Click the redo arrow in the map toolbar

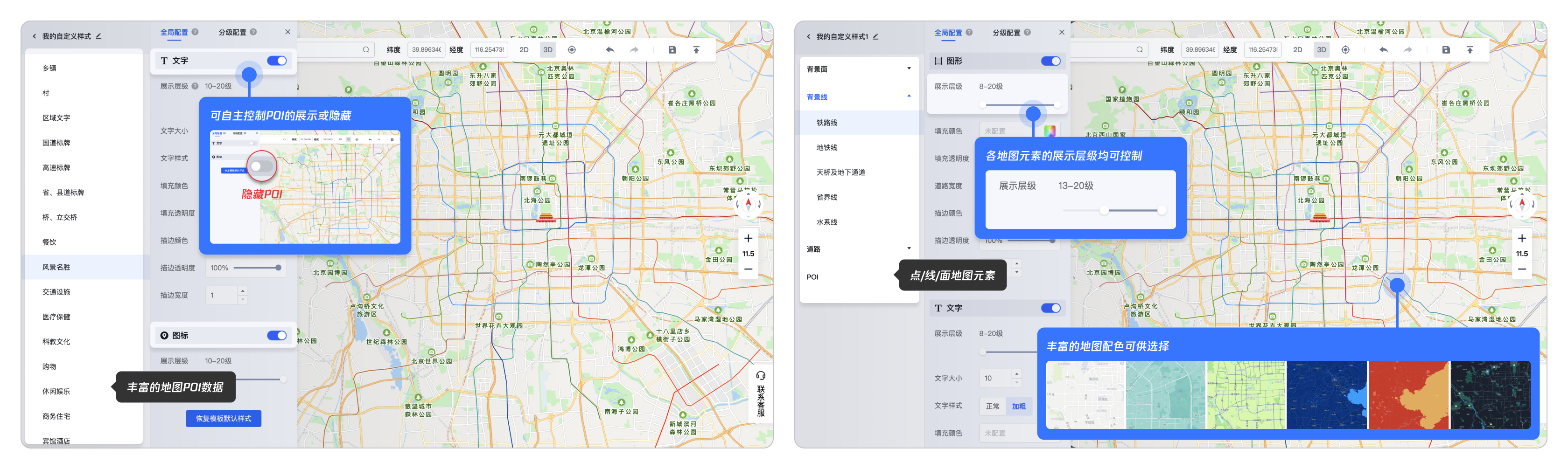(633, 49)
